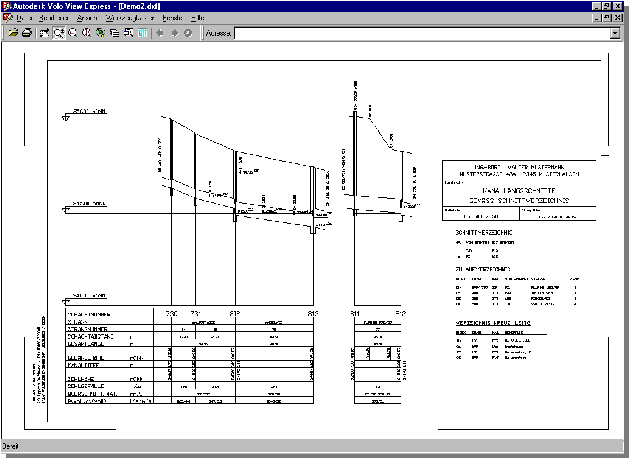Click the Forward arrow navigation icon
Viewport: 629px width, 458px height.
(x=174, y=33)
